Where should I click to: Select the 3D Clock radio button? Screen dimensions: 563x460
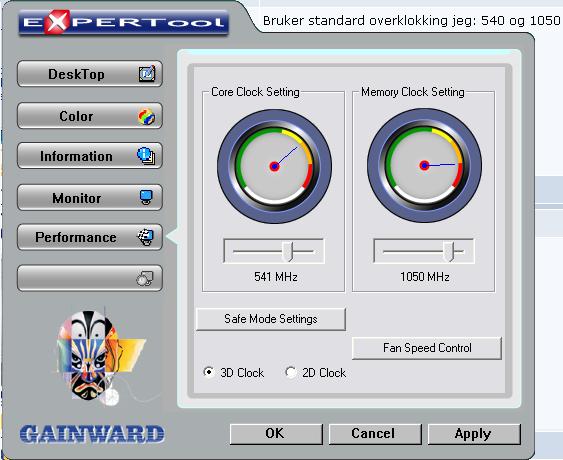(x=209, y=372)
